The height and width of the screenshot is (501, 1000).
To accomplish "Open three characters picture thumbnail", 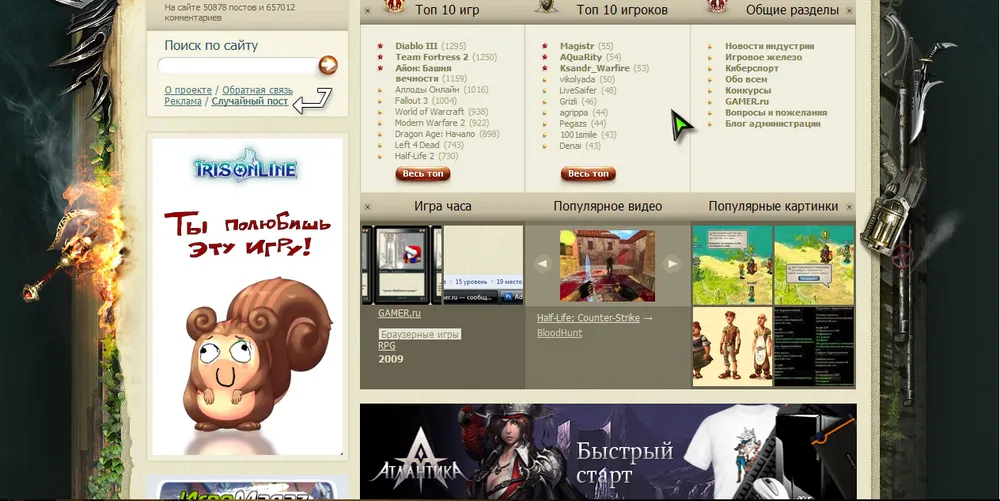I will (x=732, y=346).
